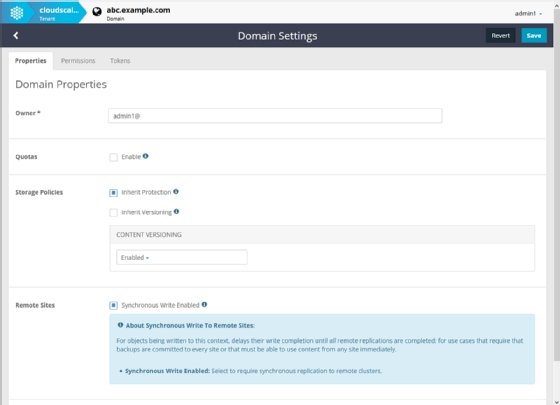
Task: Click the back arrow in Domain Settings header
Action: click(x=16, y=35)
